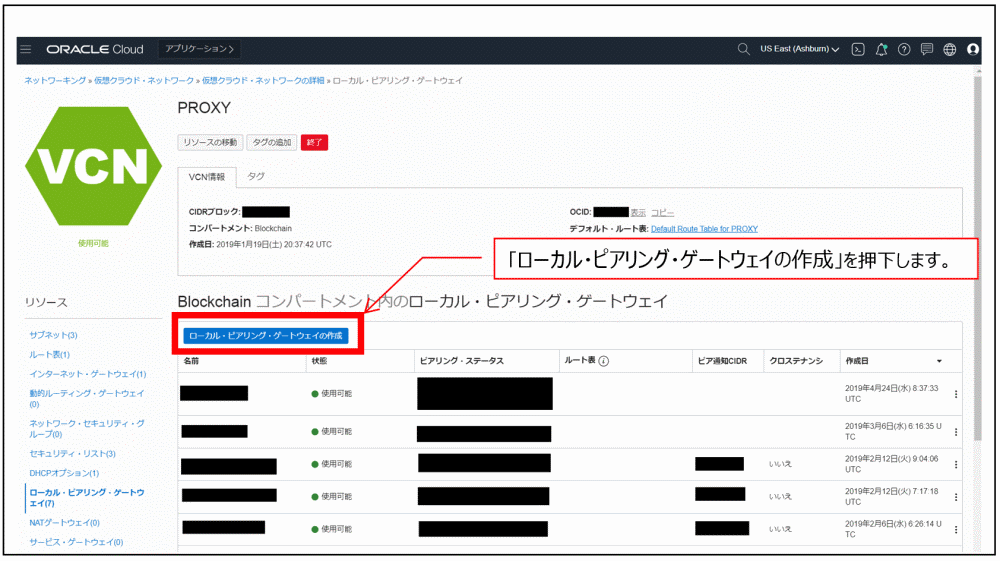Open actions menu for 2019年4月24日 row
1000x561 pixels.
pyautogui.click(x=955, y=394)
